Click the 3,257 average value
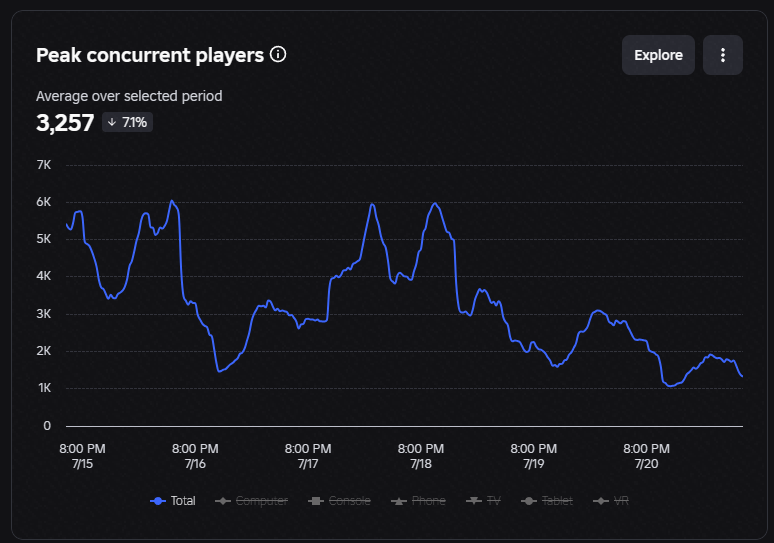The image size is (774, 543). [65, 123]
